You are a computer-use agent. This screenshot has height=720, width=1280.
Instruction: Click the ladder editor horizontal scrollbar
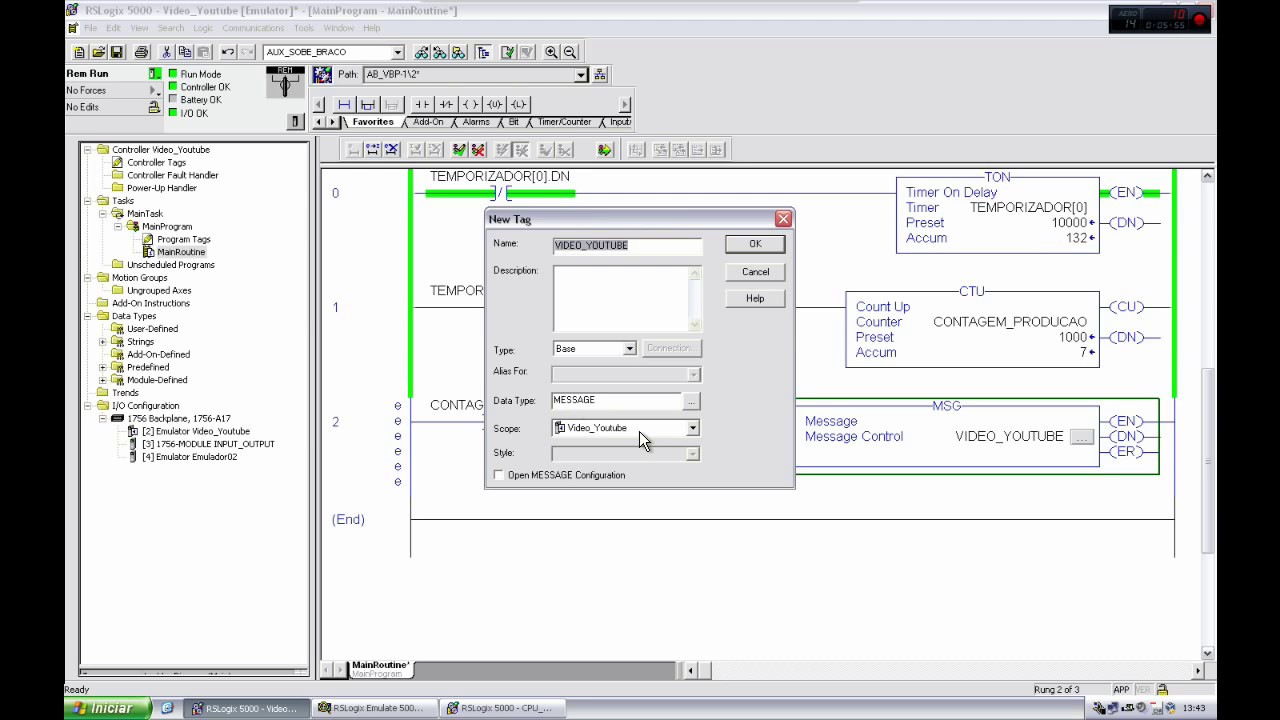tap(944, 670)
